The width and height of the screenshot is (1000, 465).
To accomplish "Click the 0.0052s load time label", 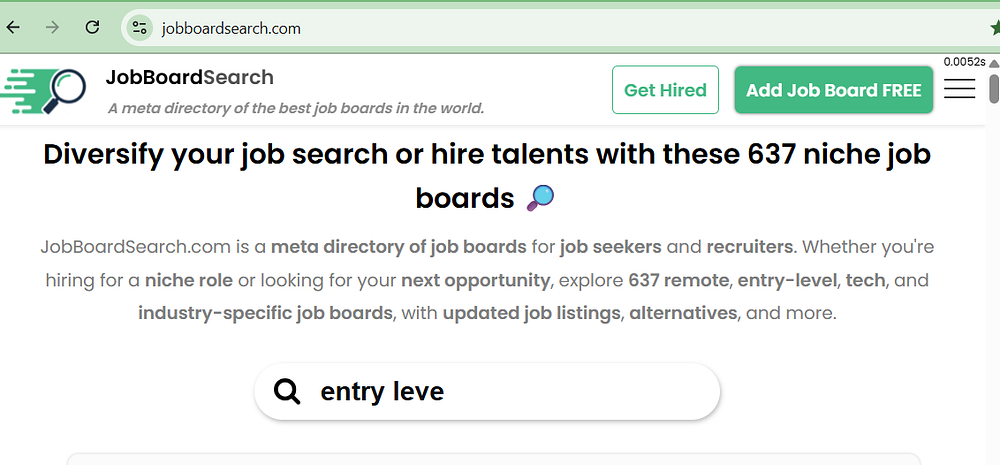I will 964,63.
